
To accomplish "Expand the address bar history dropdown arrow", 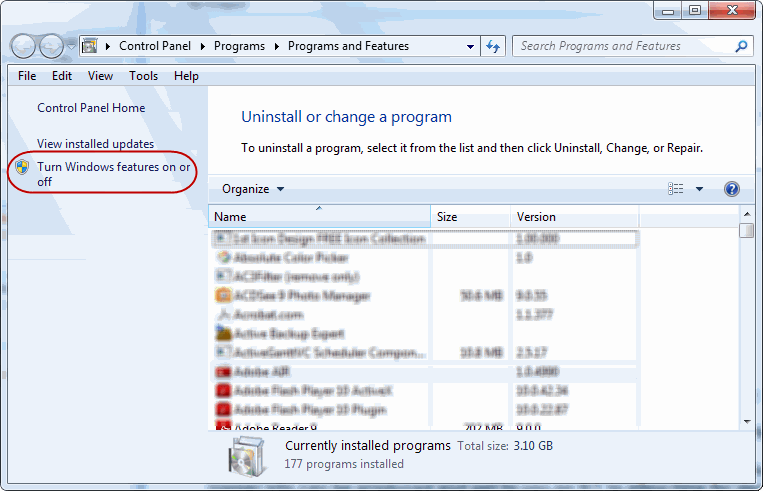I will (x=471, y=46).
